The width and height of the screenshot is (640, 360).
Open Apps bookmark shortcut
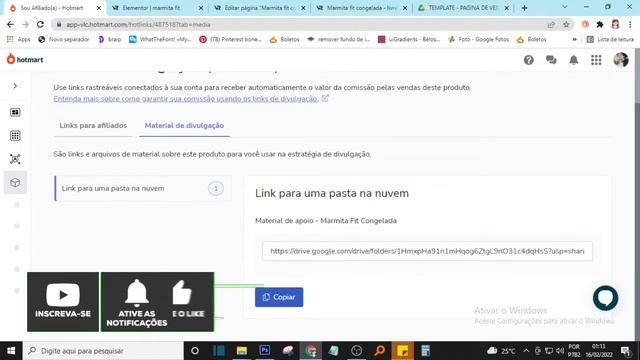pyautogui.click(x=19, y=40)
